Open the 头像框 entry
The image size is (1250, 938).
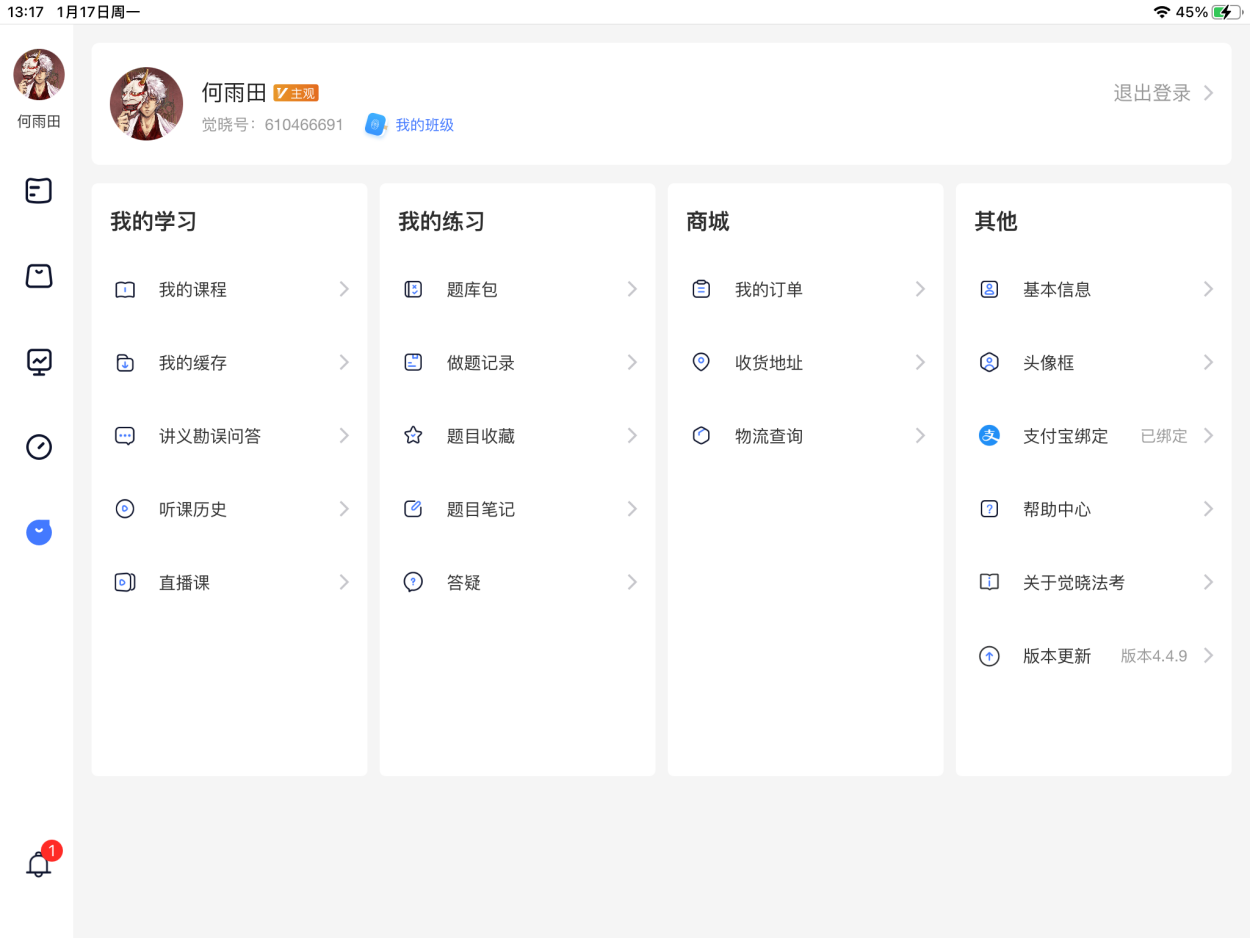(x=1093, y=363)
